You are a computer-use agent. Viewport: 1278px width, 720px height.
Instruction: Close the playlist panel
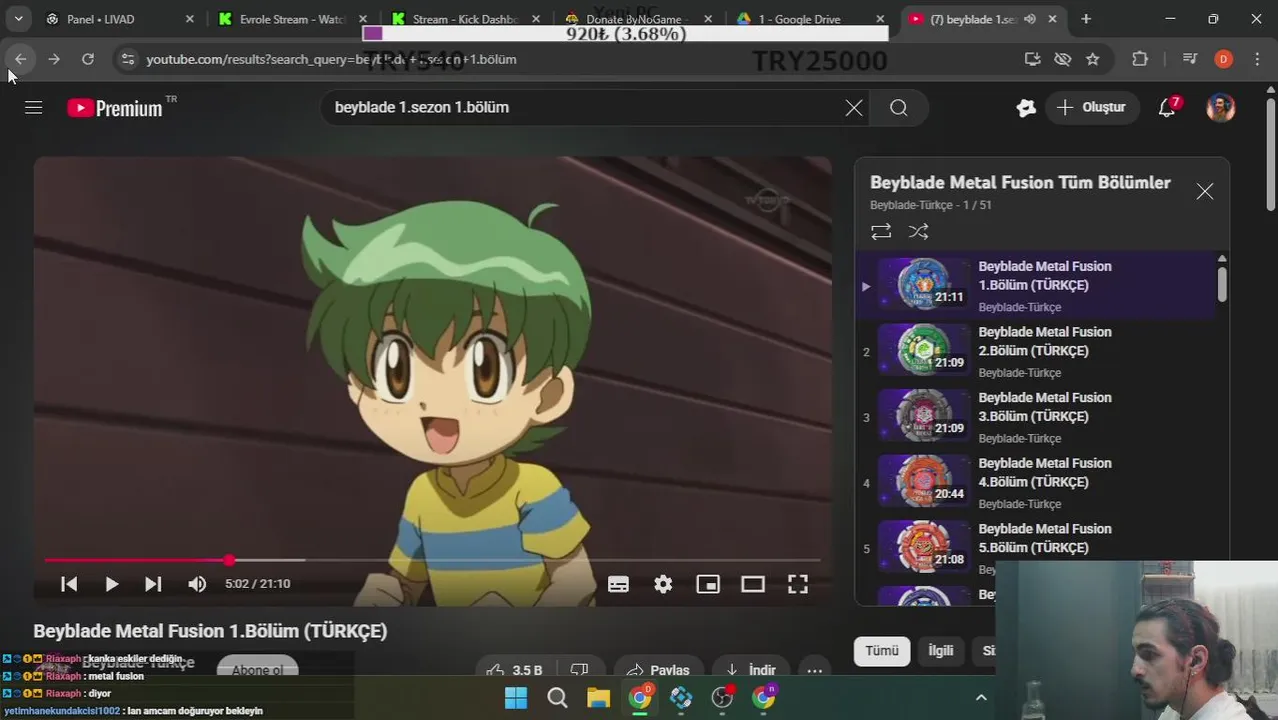pyautogui.click(x=1205, y=191)
